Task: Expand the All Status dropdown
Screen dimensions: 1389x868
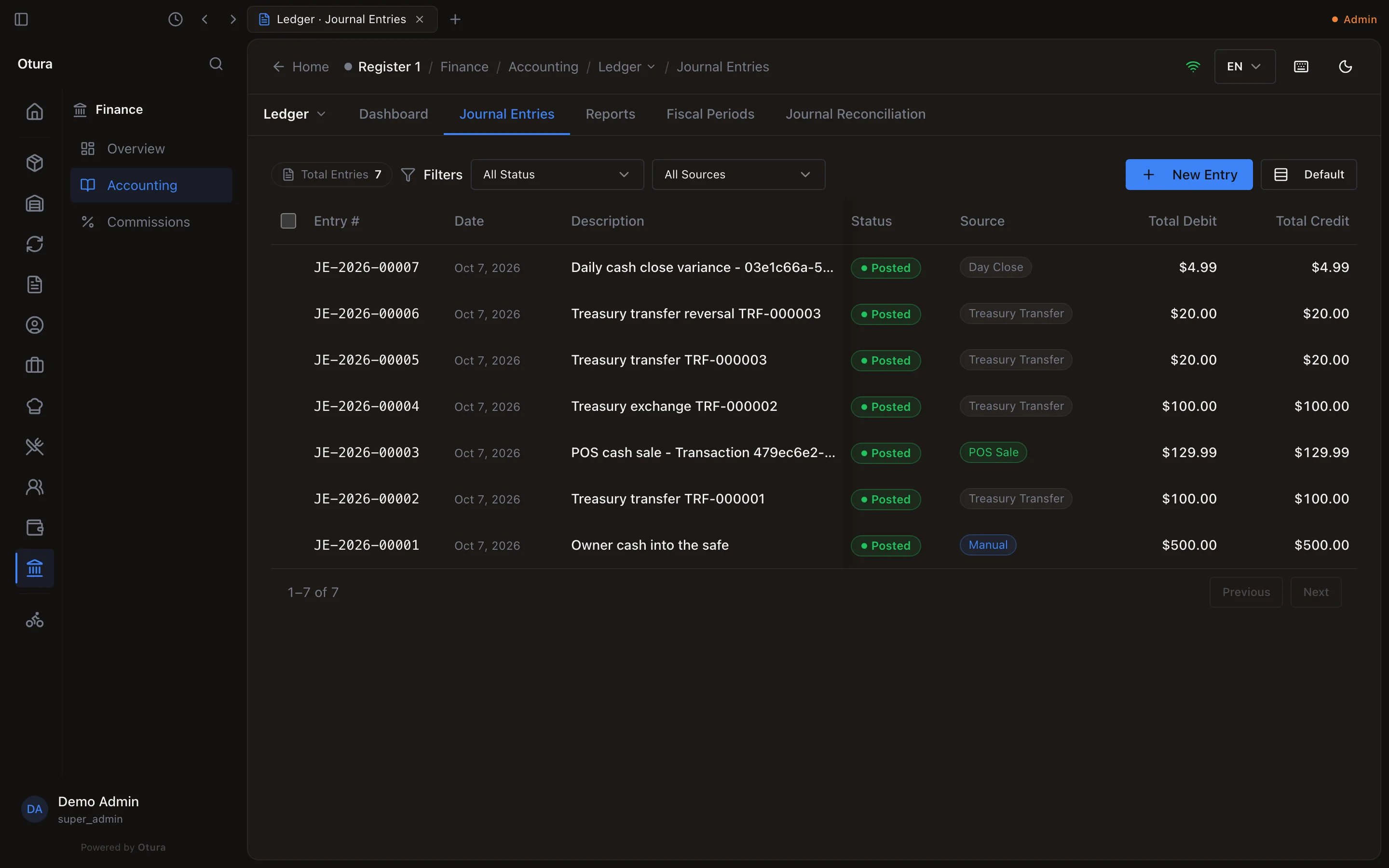Action: click(557, 175)
